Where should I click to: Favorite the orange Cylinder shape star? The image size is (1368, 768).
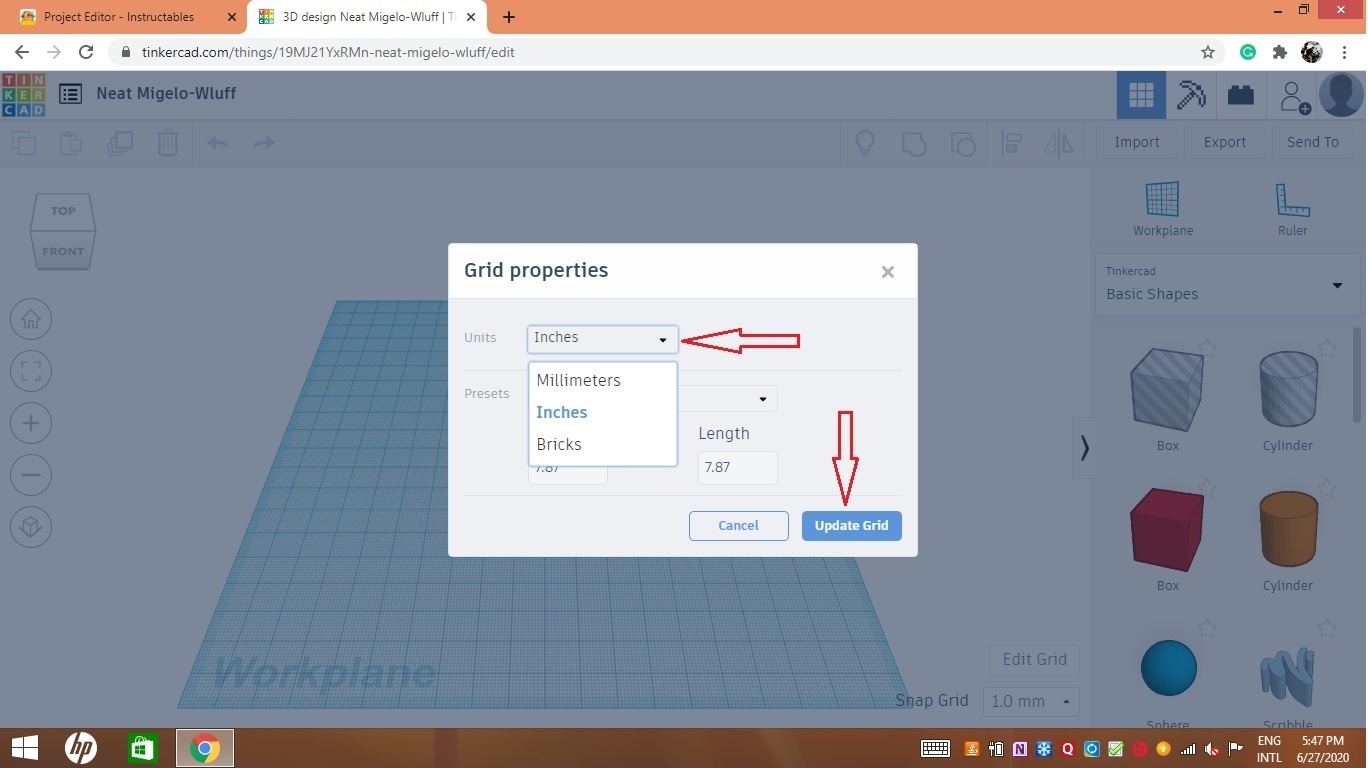1327,489
